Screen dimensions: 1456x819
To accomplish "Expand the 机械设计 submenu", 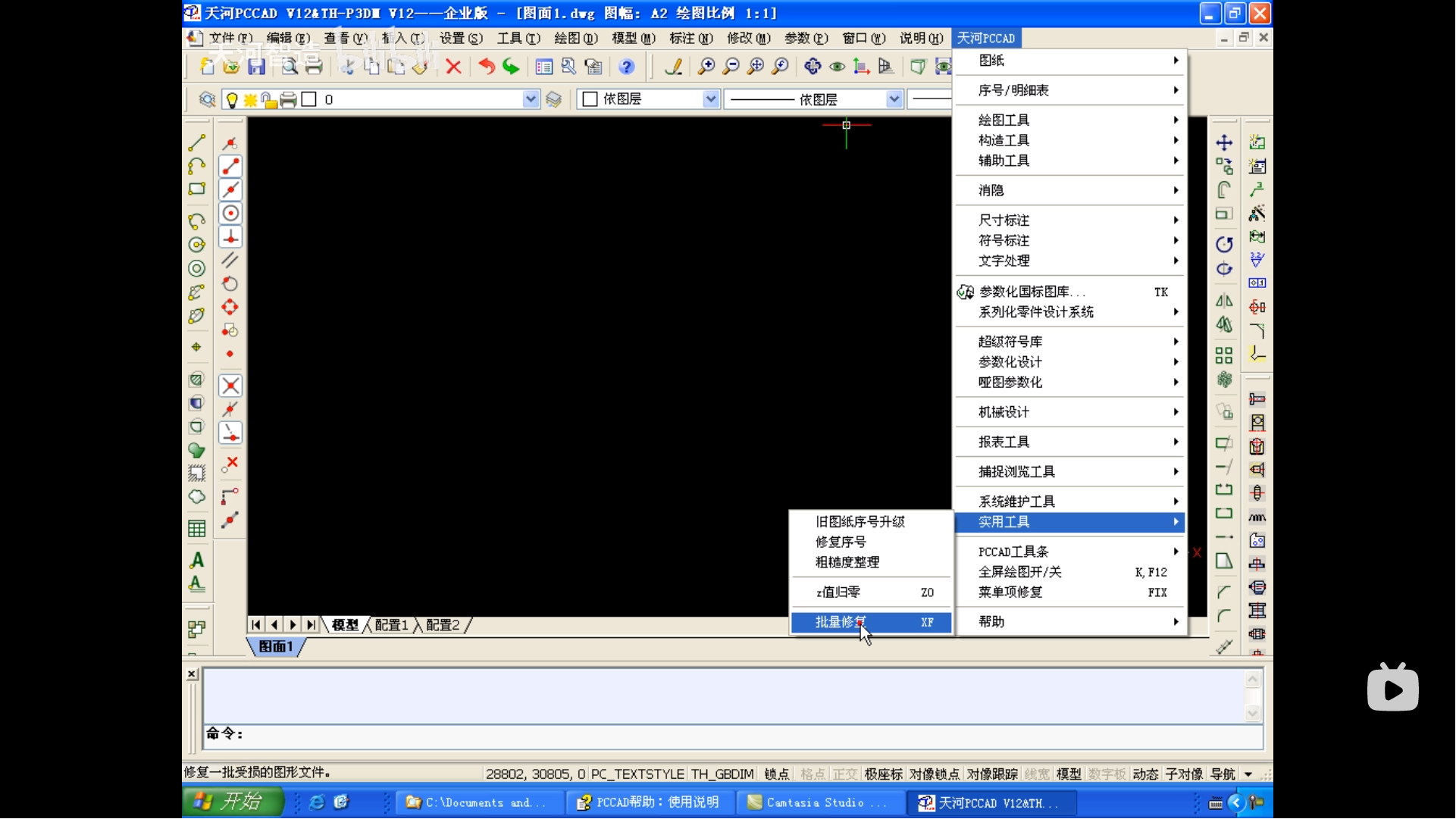I will 1070,412.
